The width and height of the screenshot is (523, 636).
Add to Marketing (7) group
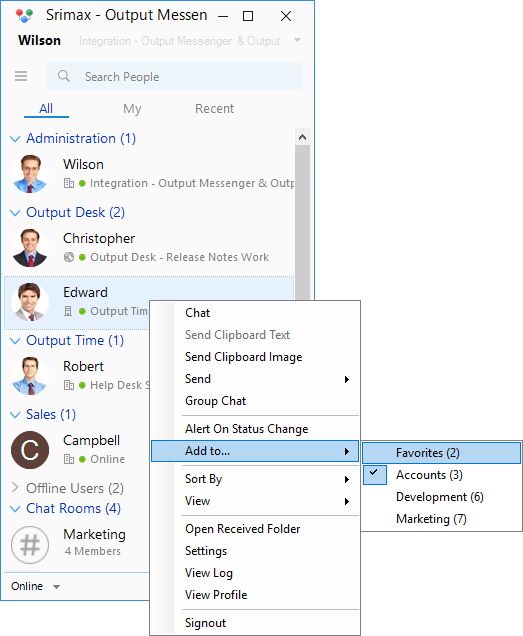441,519
